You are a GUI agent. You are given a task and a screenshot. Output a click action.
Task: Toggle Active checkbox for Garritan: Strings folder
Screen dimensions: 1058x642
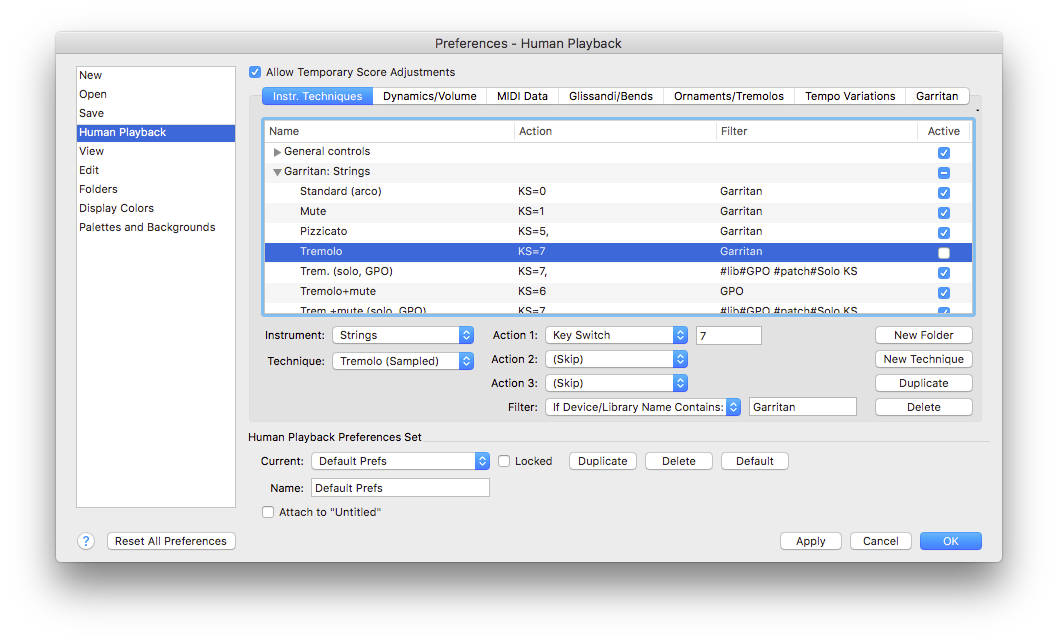(x=943, y=173)
